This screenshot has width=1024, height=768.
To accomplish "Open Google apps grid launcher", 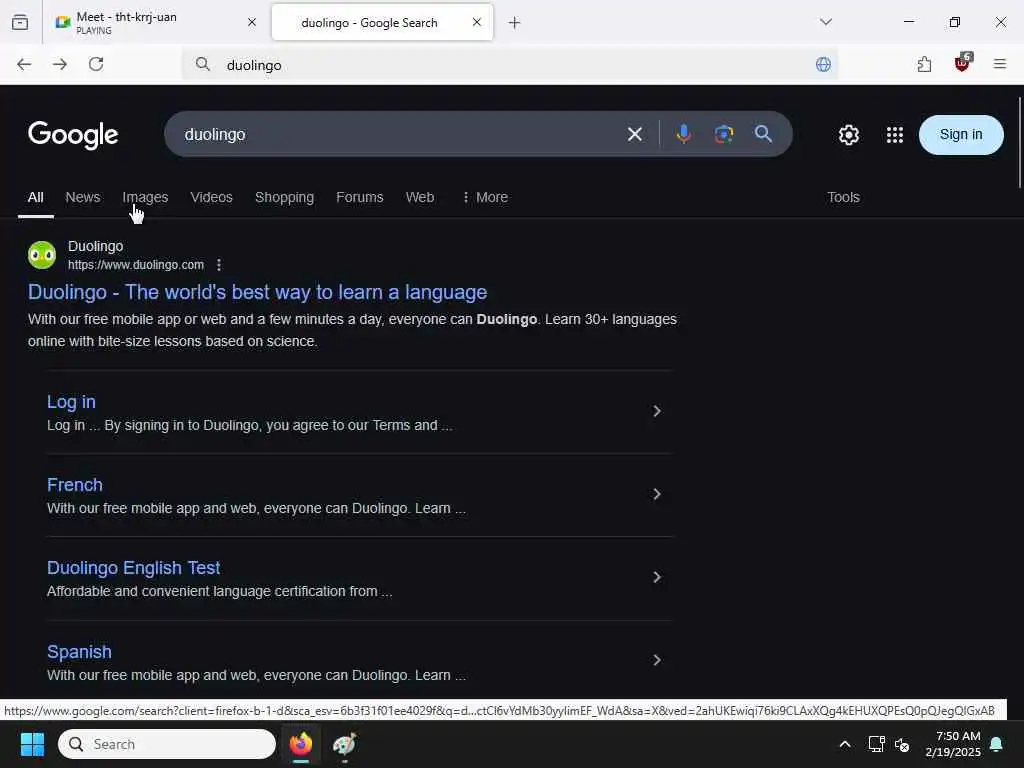I will click(895, 135).
